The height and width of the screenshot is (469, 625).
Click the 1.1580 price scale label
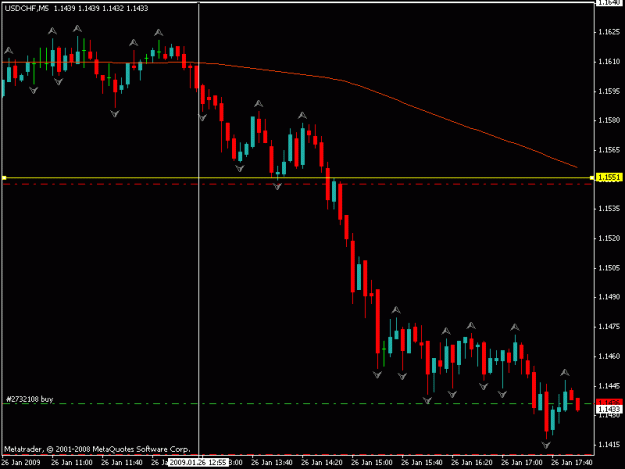(609, 120)
